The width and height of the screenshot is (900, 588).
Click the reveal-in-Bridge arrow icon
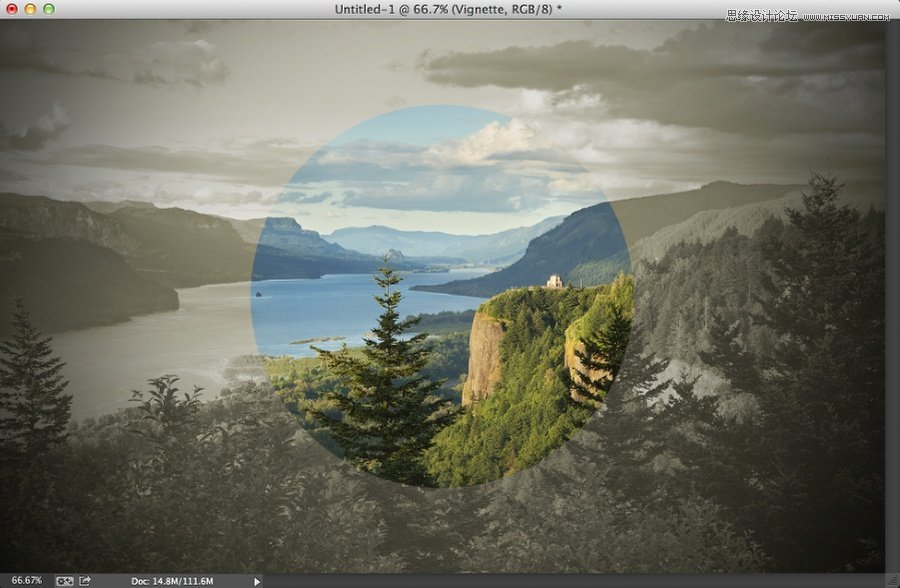coord(84,578)
